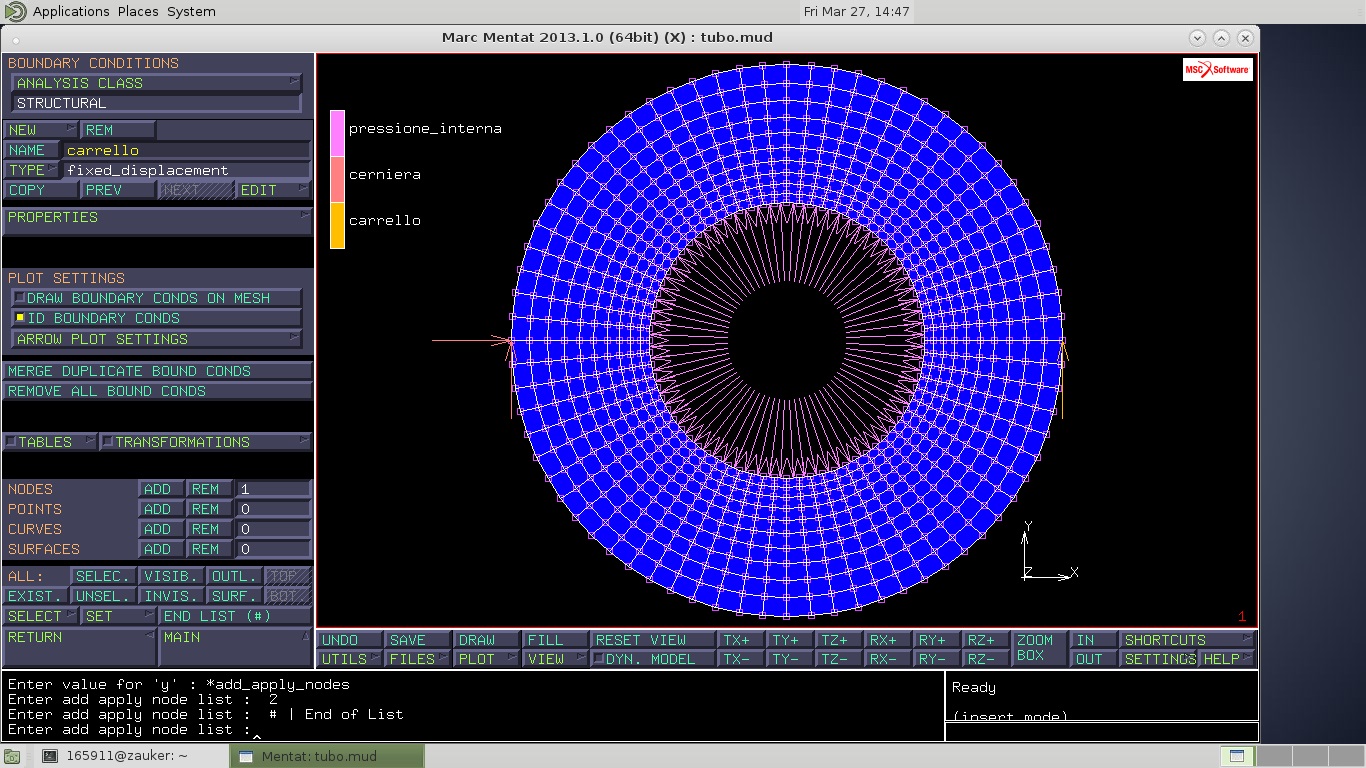Click RZ- rotate button
Viewport: 1366px width, 768px height.
(x=986, y=659)
